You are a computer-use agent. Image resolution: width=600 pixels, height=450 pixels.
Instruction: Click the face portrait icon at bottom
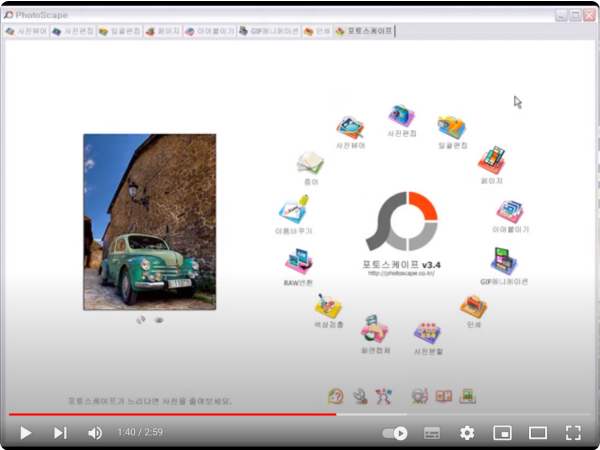[420, 396]
